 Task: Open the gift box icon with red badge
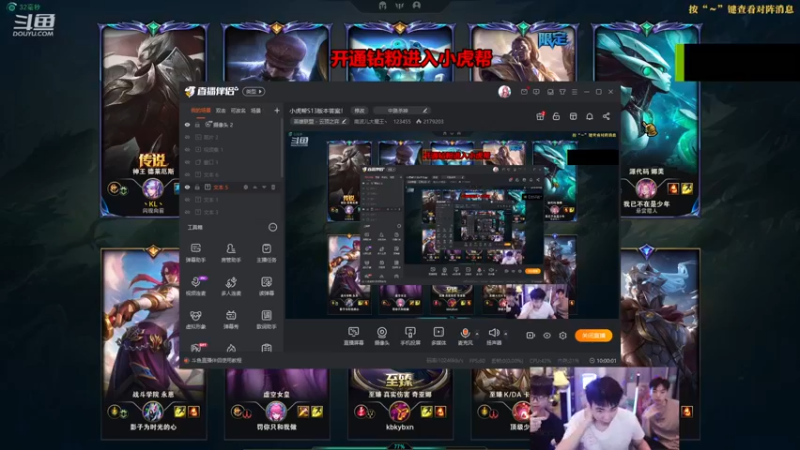tap(540, 116)
